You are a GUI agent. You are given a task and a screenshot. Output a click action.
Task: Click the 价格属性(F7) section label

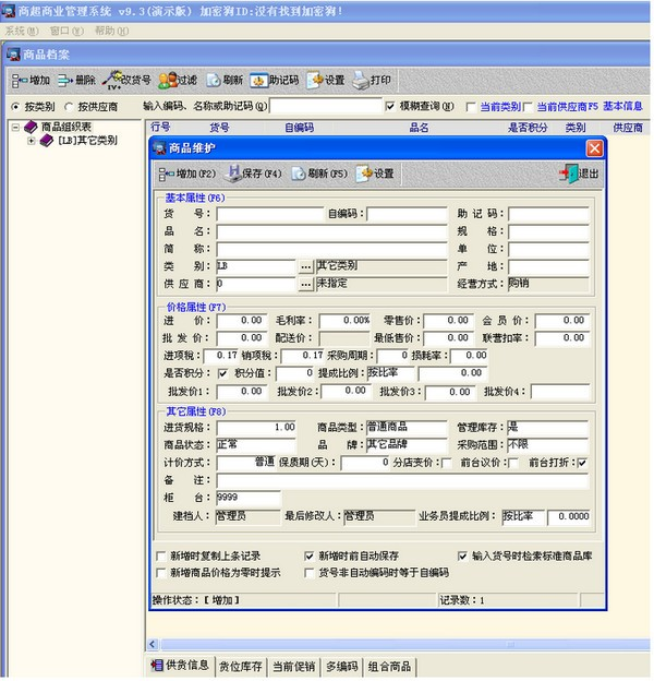[x=196, y=308]
